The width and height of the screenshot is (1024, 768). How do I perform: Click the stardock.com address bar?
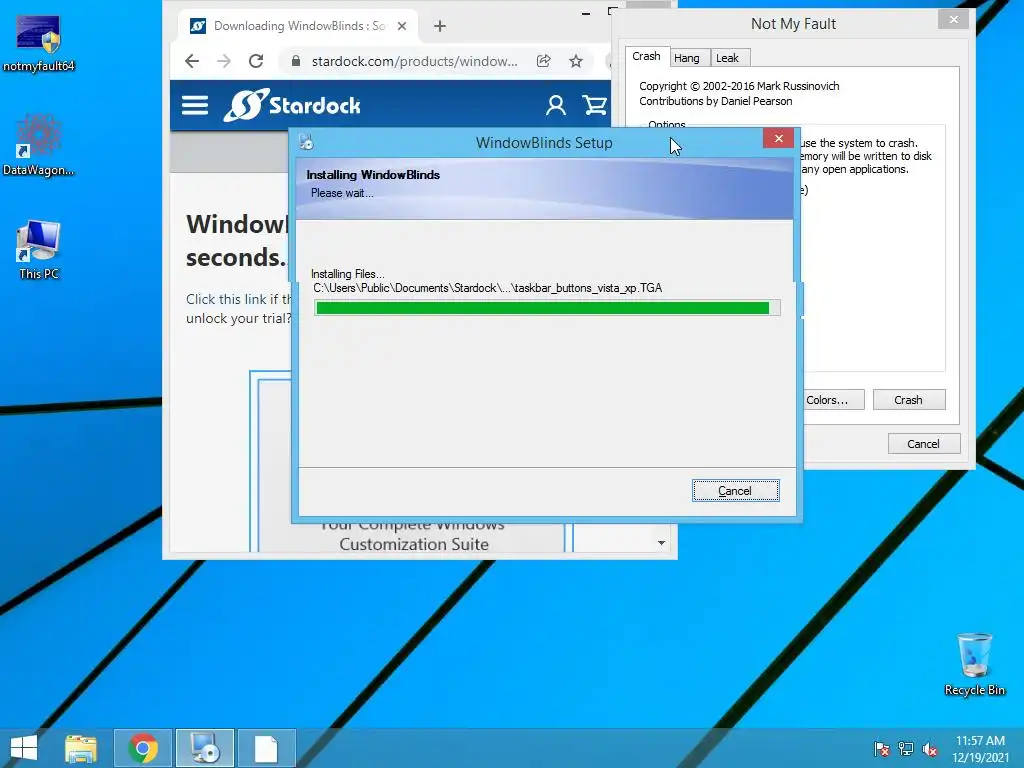point(415,61)
